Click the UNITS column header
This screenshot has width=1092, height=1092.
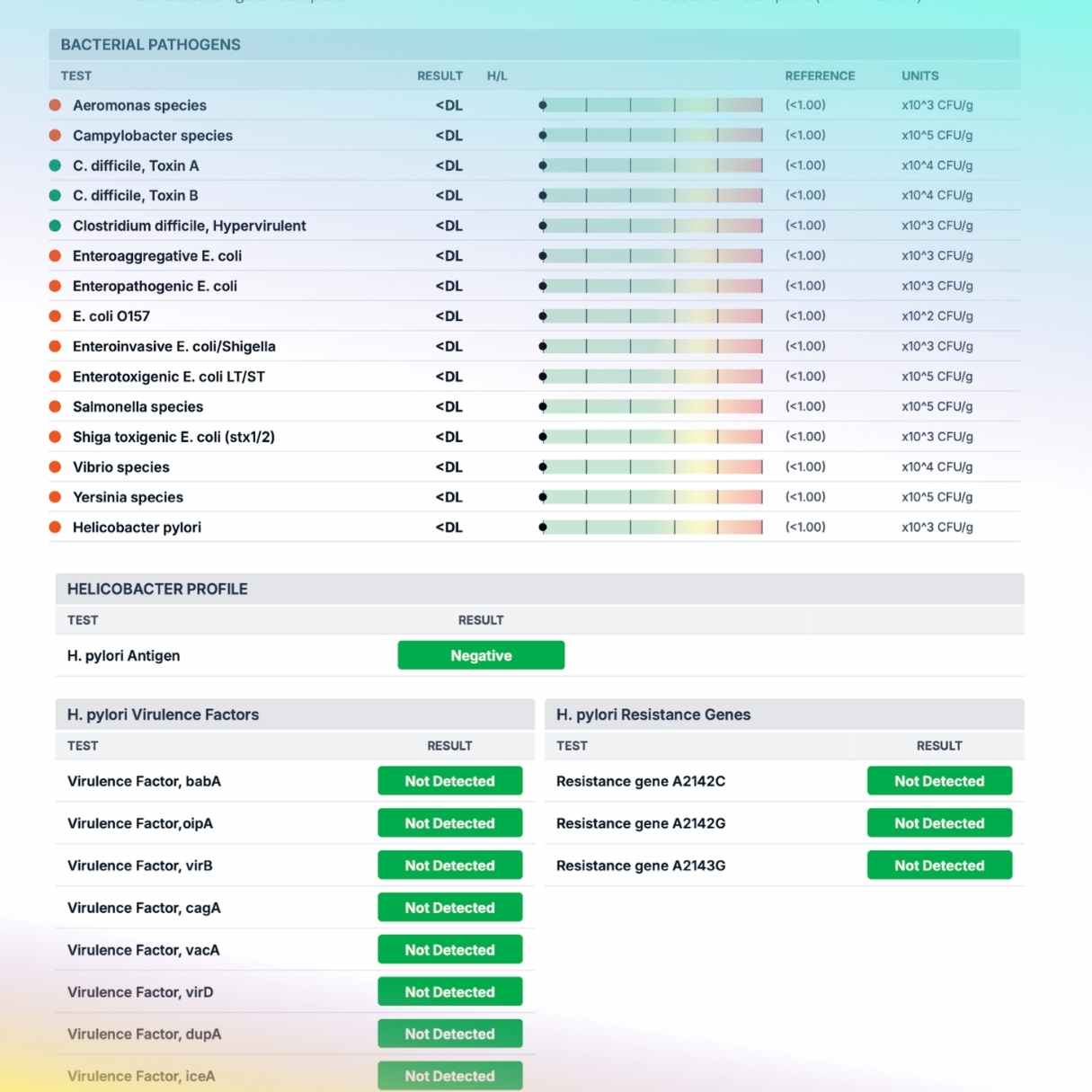point(920,76)
